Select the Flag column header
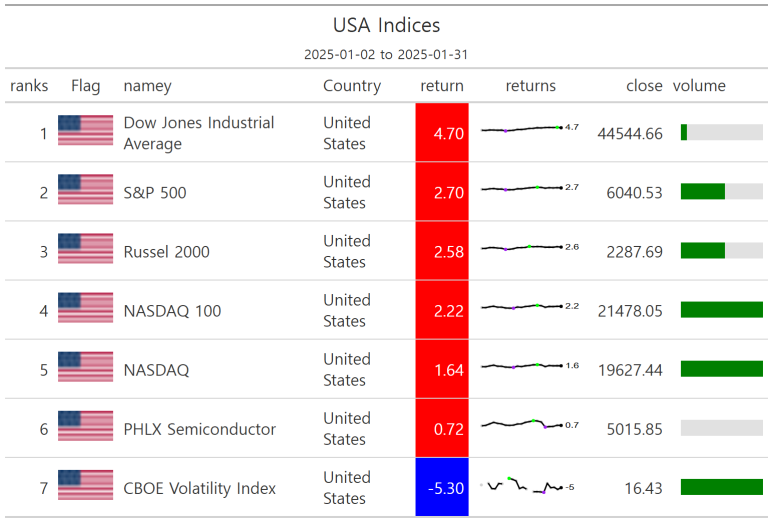The width and height of the screenshot is (773, 522). point(85,86)
